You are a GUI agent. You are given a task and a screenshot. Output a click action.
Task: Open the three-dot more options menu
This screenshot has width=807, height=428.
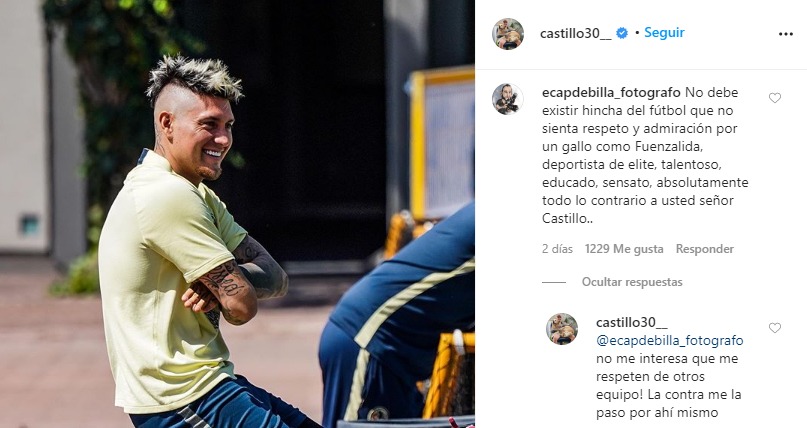(785, 34)
